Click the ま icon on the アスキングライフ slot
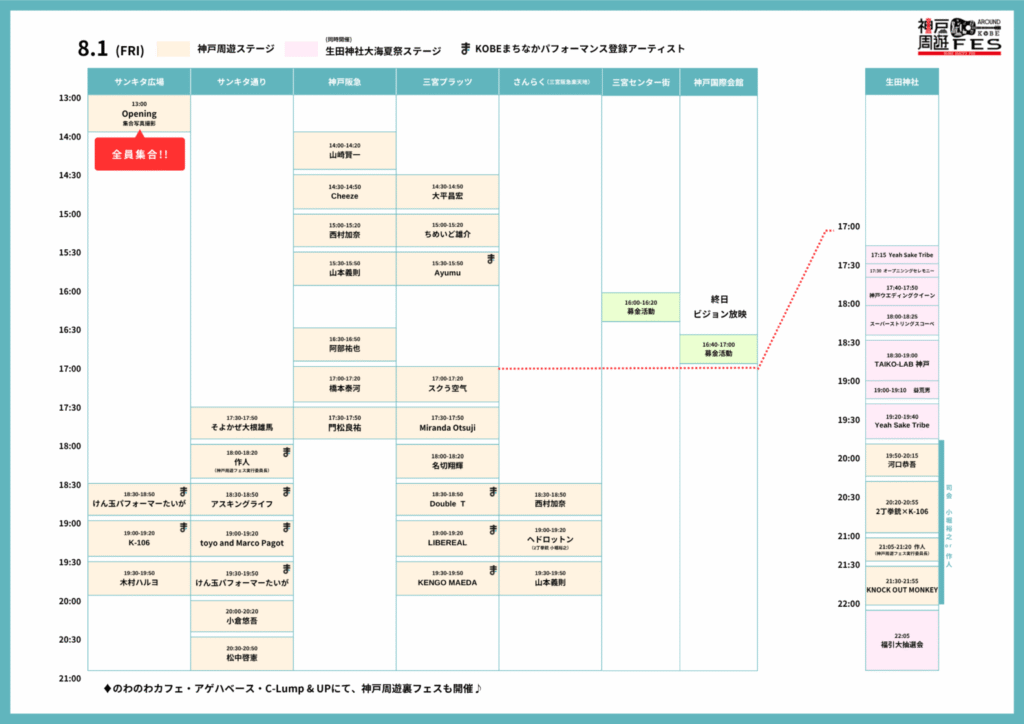This screenshot has height=724, width=1024. 286,491
